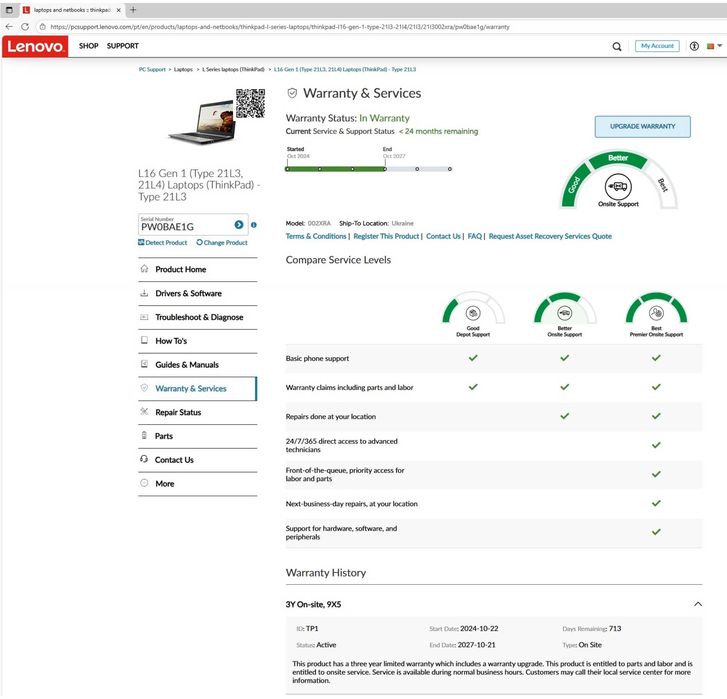The image size is (727, 699).
Task: Click the shield icon beside Warranty & Services heading
Action: tap(292, 94)
